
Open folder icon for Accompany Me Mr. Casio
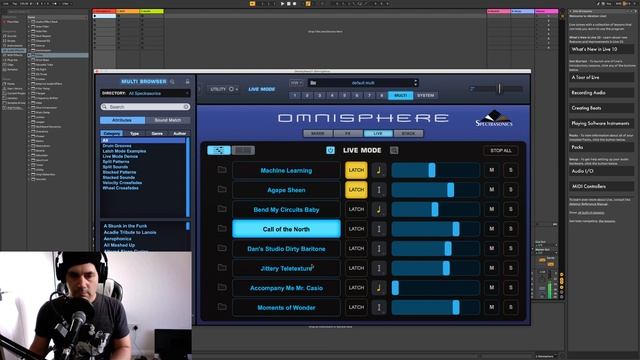tap(222, 287)
